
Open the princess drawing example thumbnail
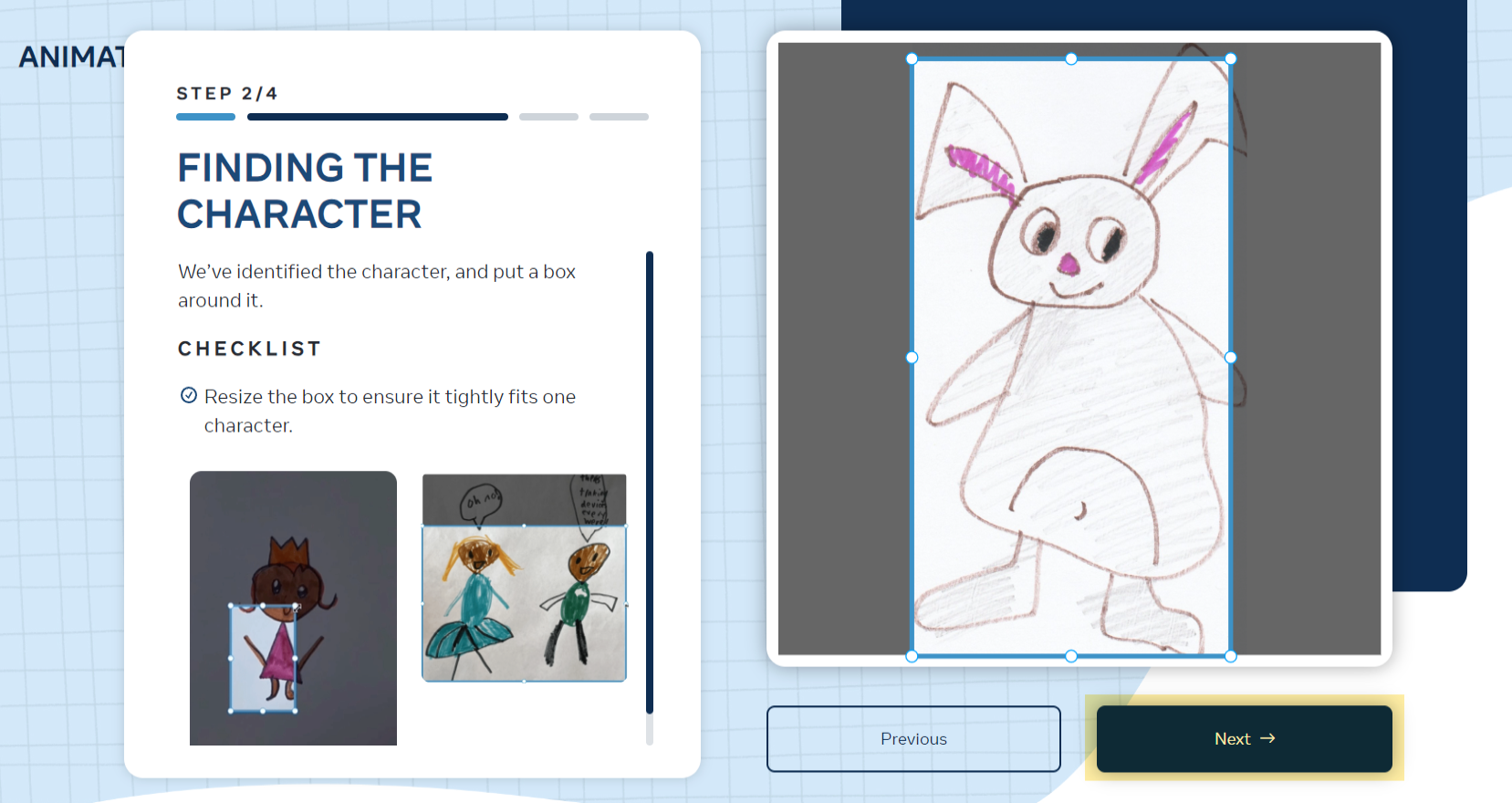(x=293, y=608)
